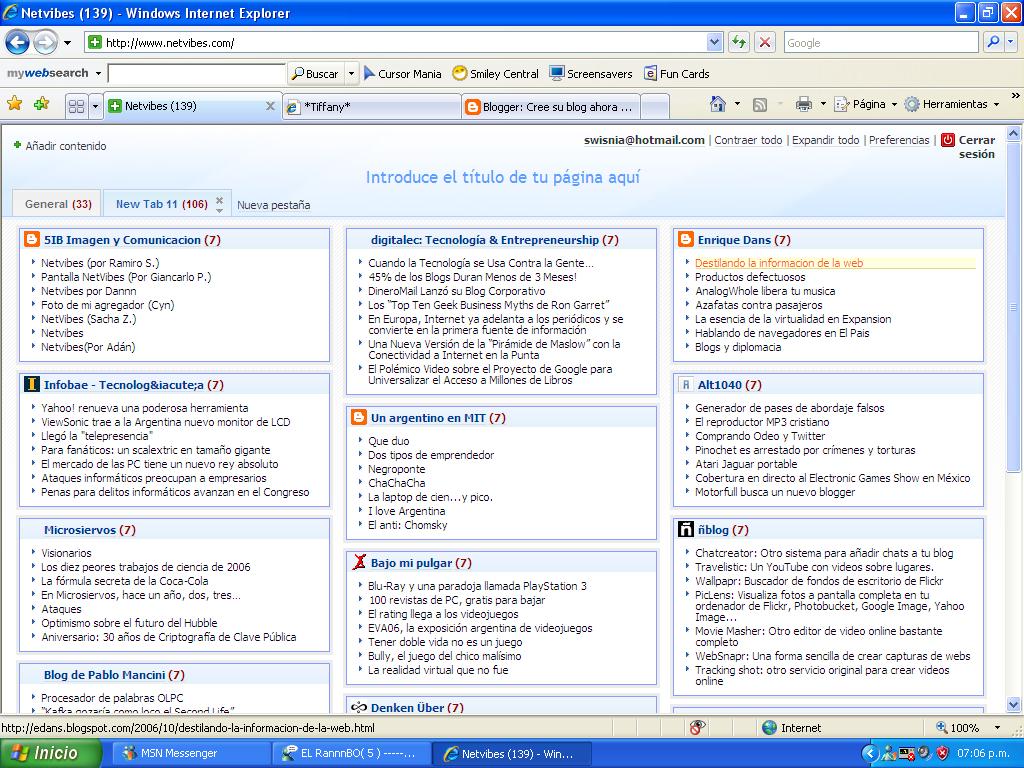Image resolution: width=1024 pixels, height=768 pixels.
Task: Click Nueva pestaña to add tab
Action: coord(274,205)
